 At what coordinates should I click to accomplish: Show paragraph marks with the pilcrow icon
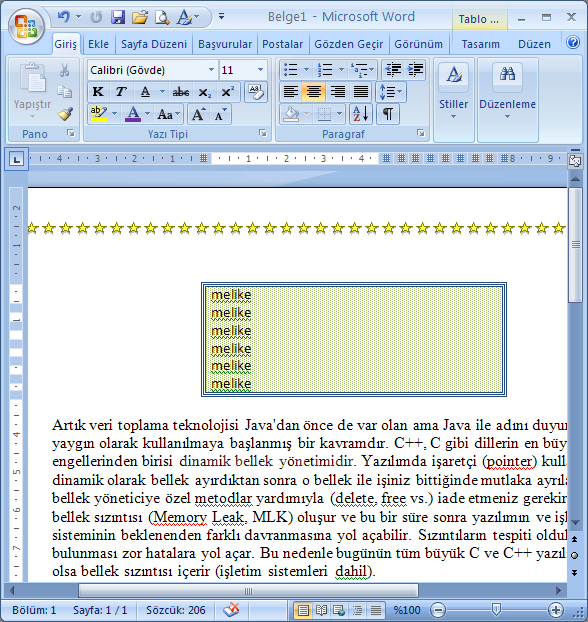(388, 114)
